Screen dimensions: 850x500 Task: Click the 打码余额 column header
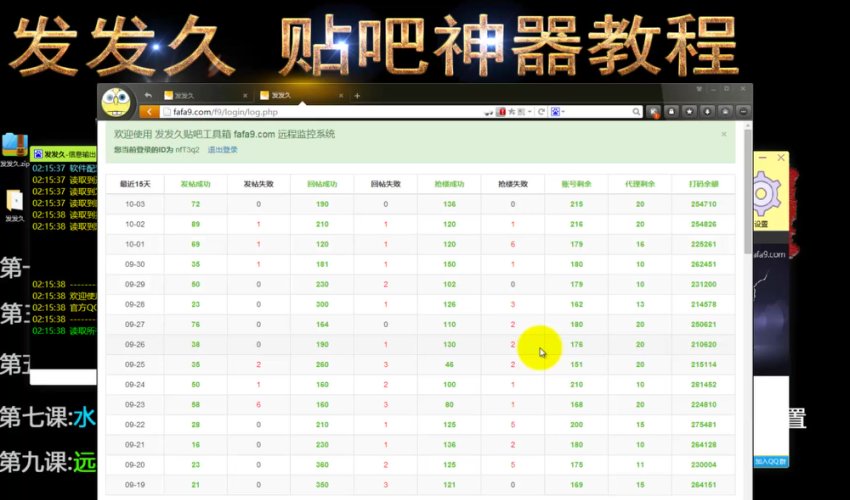[704, 184]
